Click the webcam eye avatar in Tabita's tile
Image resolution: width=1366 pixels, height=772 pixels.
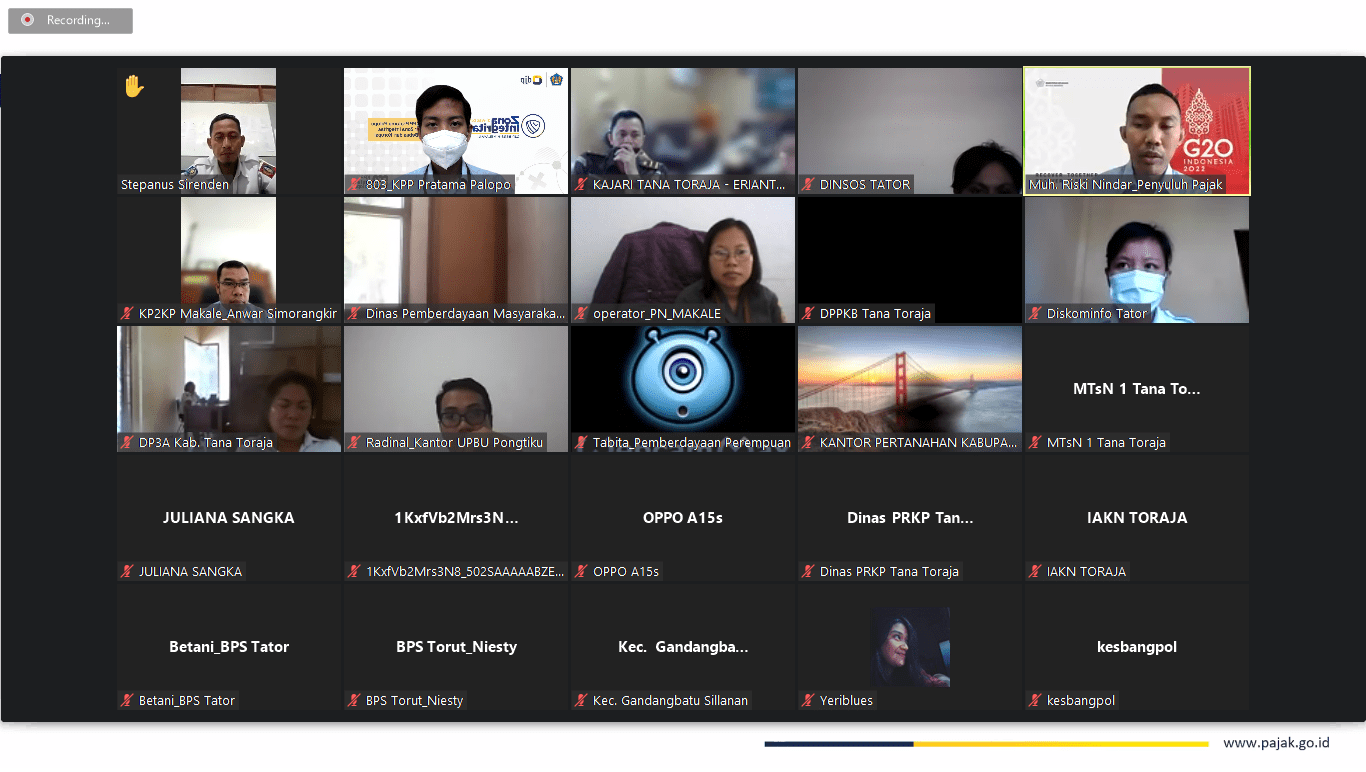coord(683,378)
